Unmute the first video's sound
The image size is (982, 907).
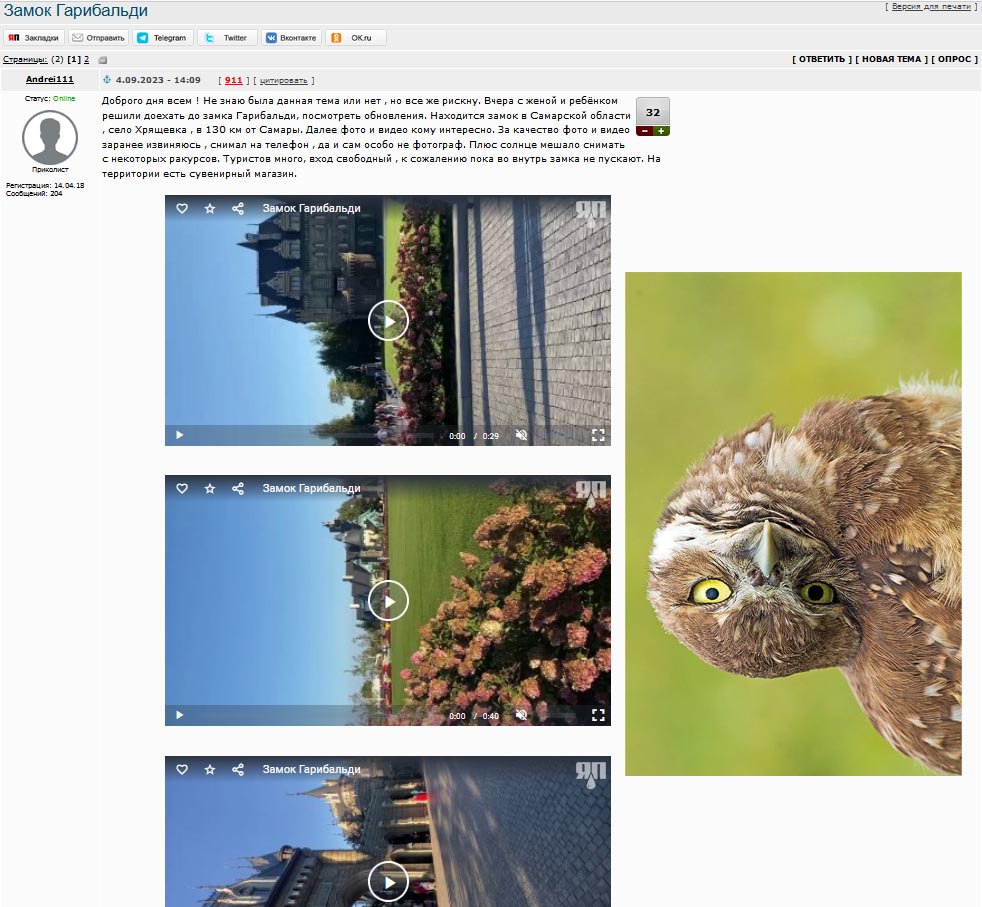[x=521, y=435]
